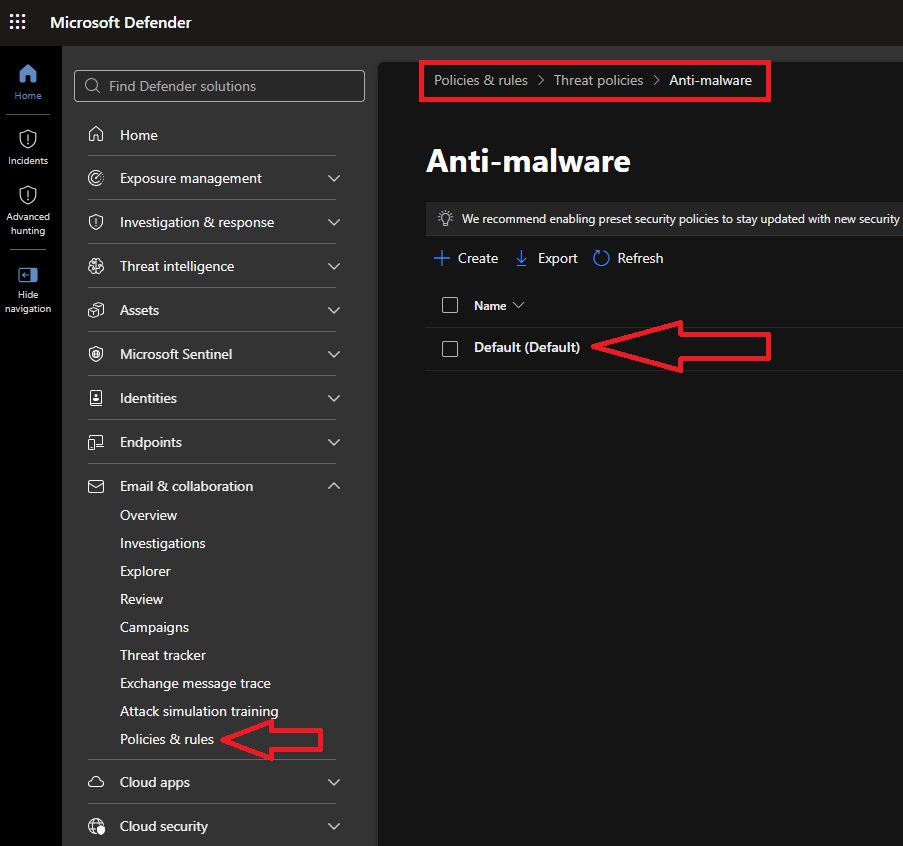This screenshot has height=846, width=903.
Task: Click the Home icon in left rail
Action: 28,74
